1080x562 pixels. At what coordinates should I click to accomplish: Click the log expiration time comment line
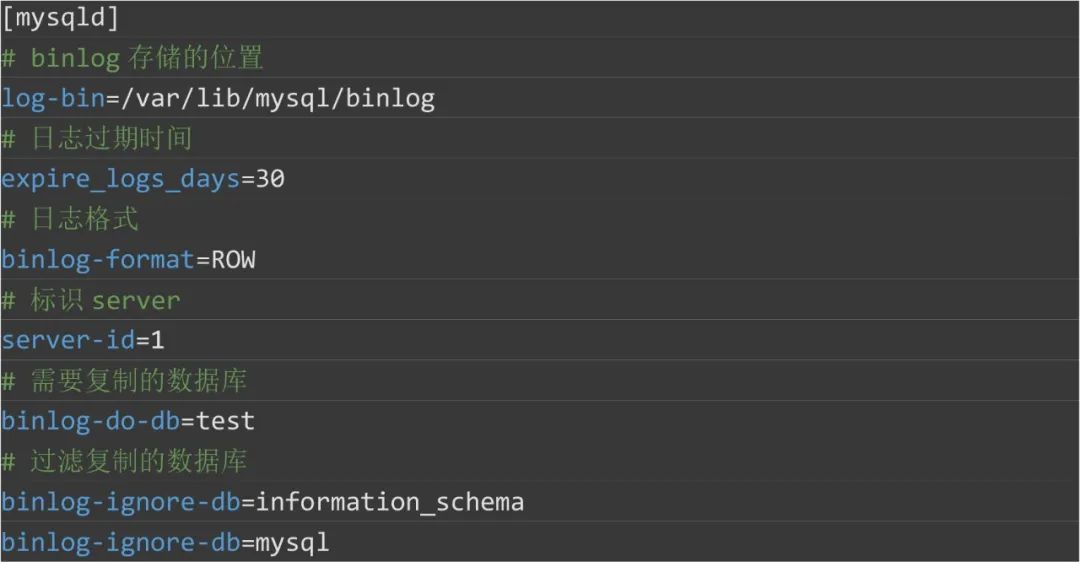pos(96,138)
